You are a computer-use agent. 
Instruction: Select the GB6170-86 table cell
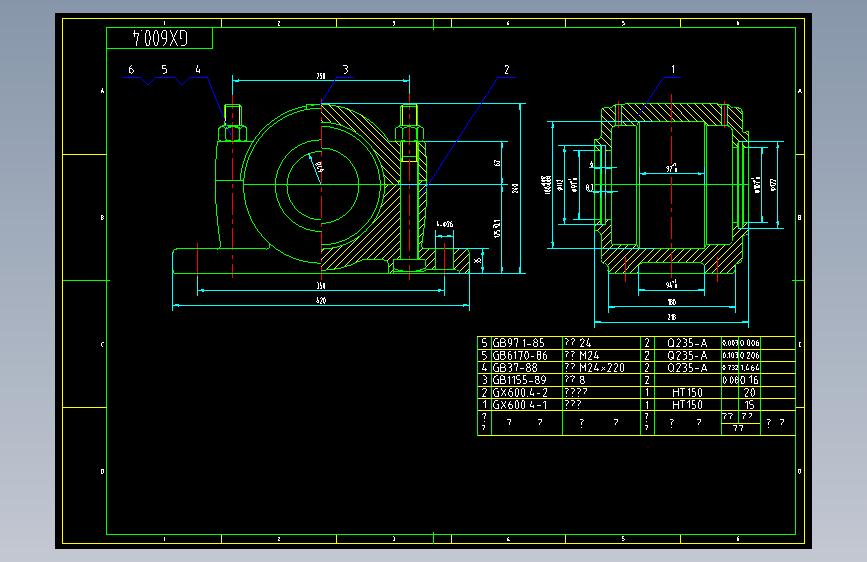[526, 355]
